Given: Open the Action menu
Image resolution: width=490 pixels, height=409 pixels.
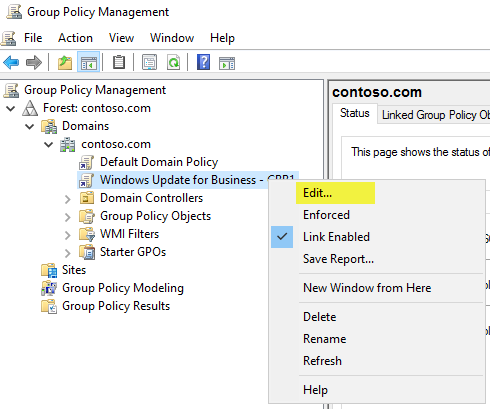Looking at the screenshot, I should (75, 38).
